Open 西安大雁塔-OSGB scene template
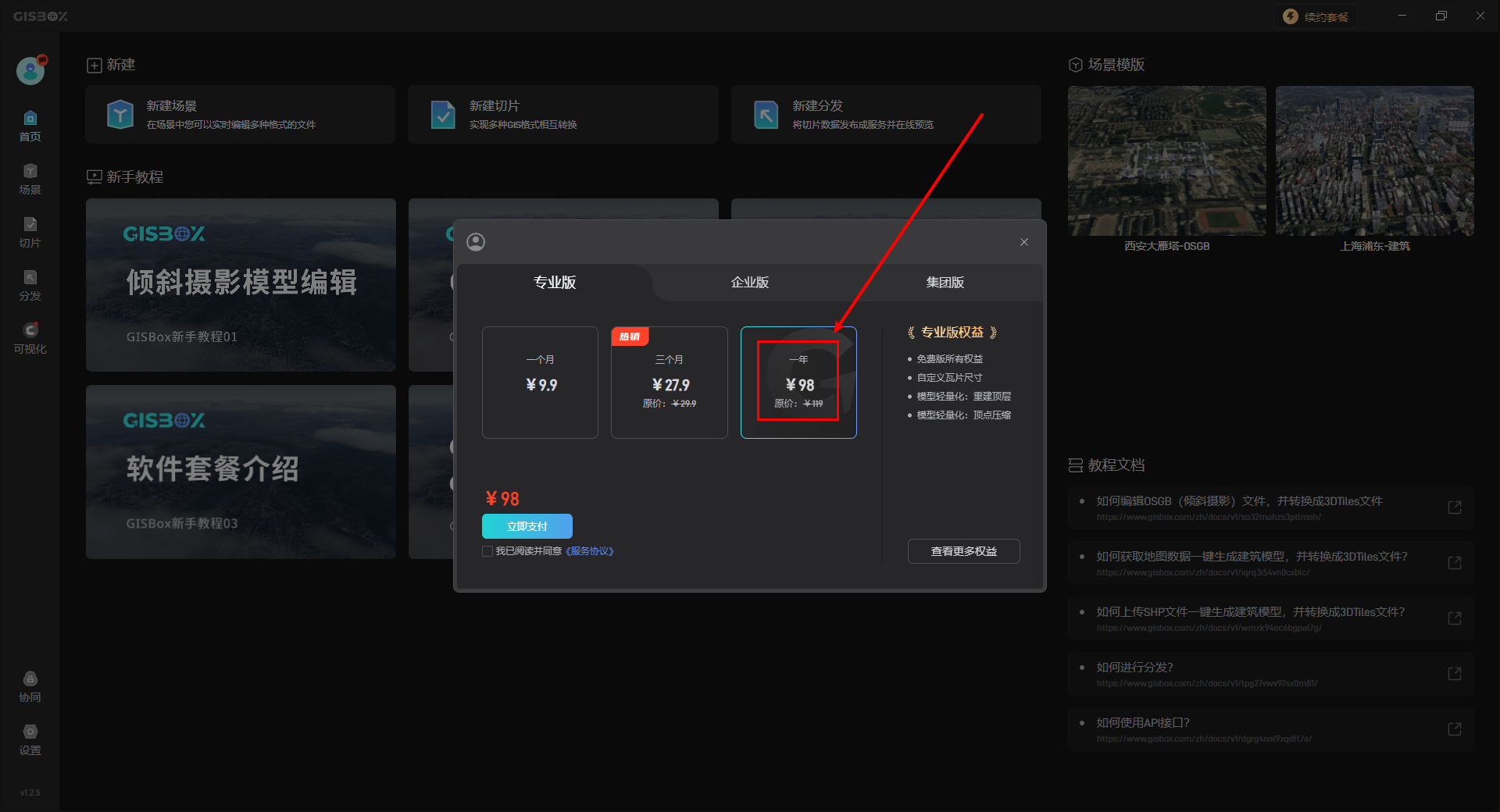This screenshot has width=1500, height=812. tap(1167, 161)
